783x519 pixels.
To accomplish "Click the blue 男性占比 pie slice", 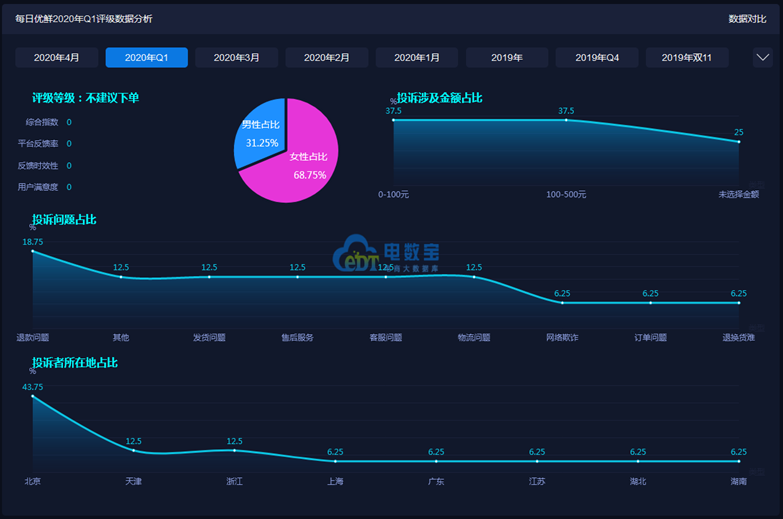I will 260,132.
